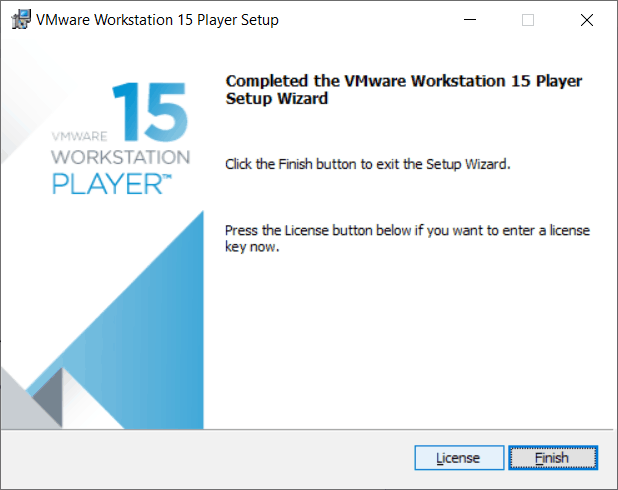Click the "WORKSTATION" logo text
The width and height of the screenshot is (618, 490).
tap(119, 158)
